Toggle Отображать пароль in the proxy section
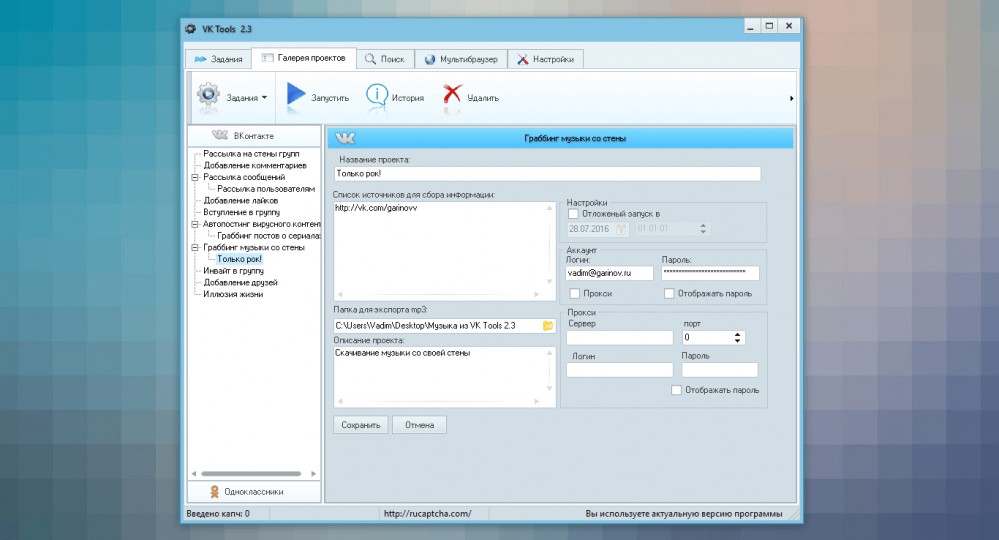This screenshot has height=540, width=999. tap(677, 390)
